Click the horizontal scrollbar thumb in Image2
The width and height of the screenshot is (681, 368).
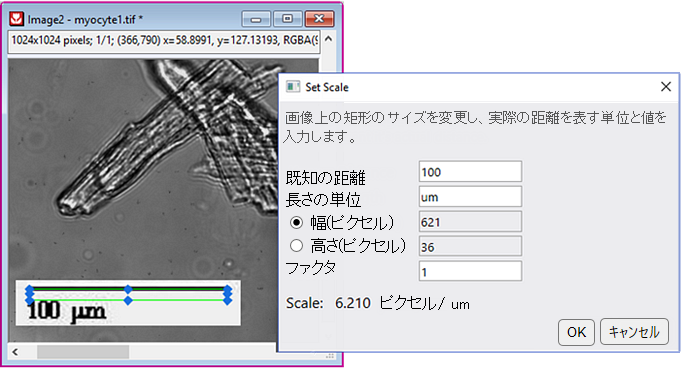pos(83,352)
